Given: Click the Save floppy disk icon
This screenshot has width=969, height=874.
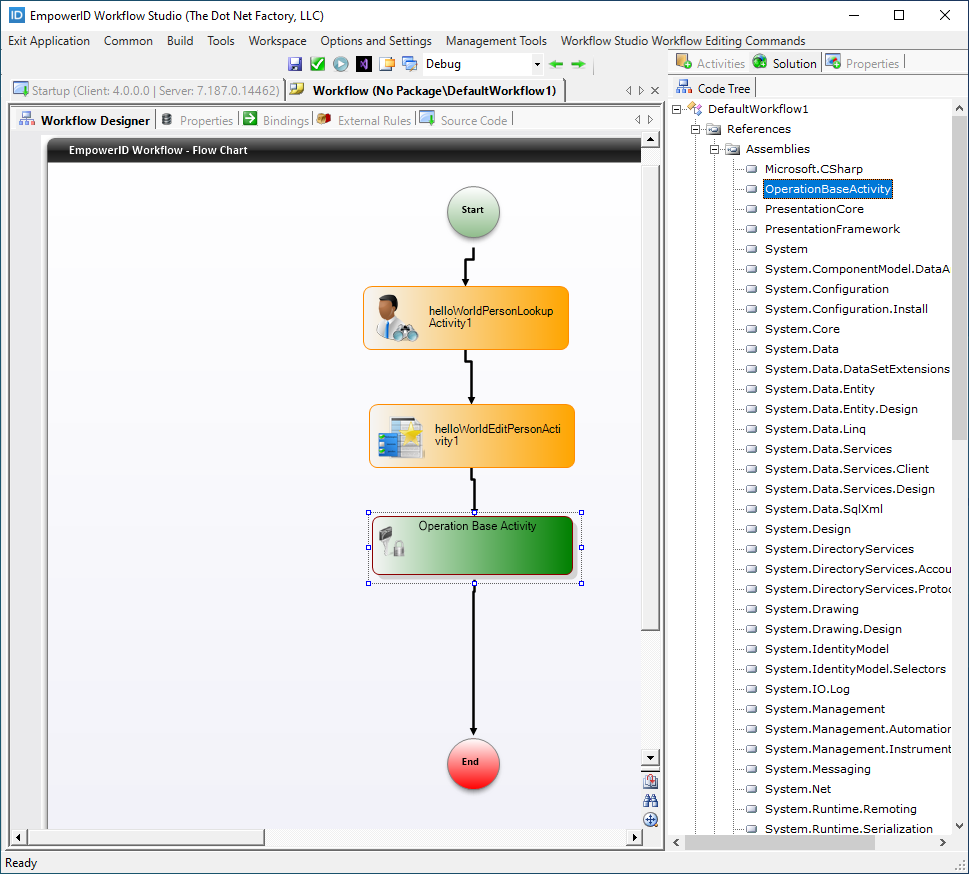Looking at the screenshot, I should [295, 64].
